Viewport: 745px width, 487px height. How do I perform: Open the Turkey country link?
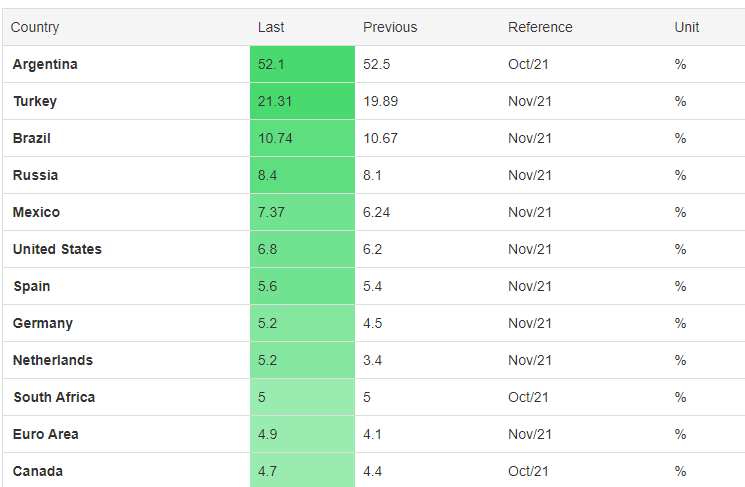point(35,101)
